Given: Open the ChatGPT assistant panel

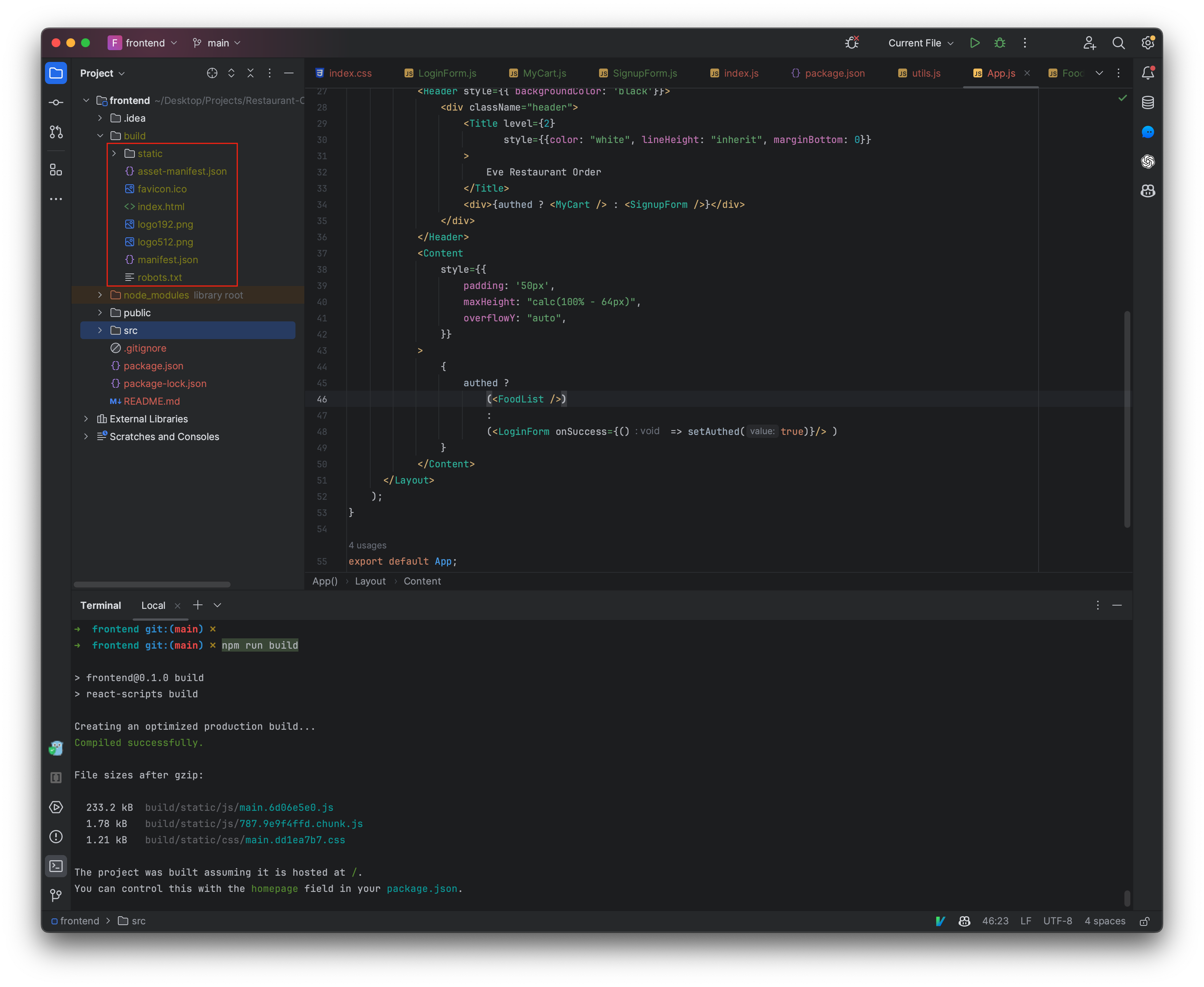Looking at the screenshot, I should [x=1148, y=162].
